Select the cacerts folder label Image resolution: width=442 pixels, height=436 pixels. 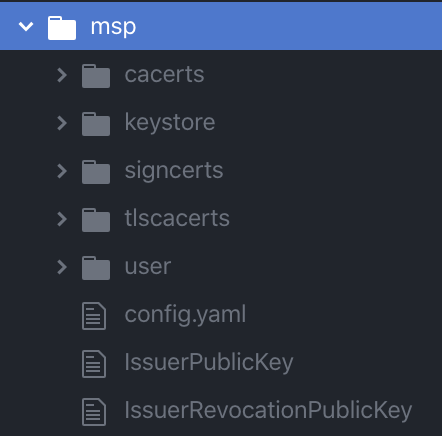(x=164, y=74)
